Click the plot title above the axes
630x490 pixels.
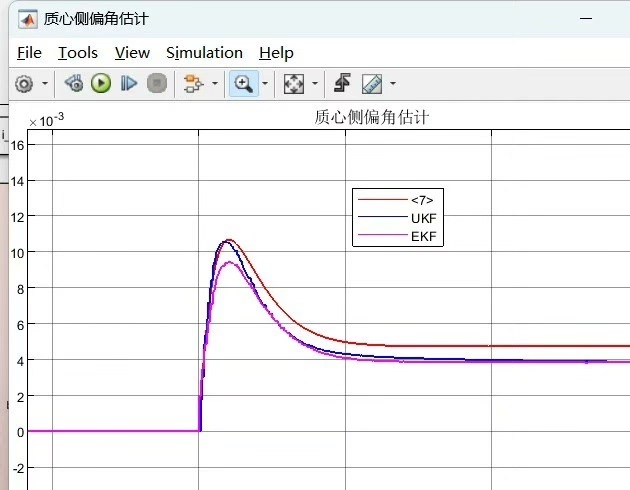(372, 117)
